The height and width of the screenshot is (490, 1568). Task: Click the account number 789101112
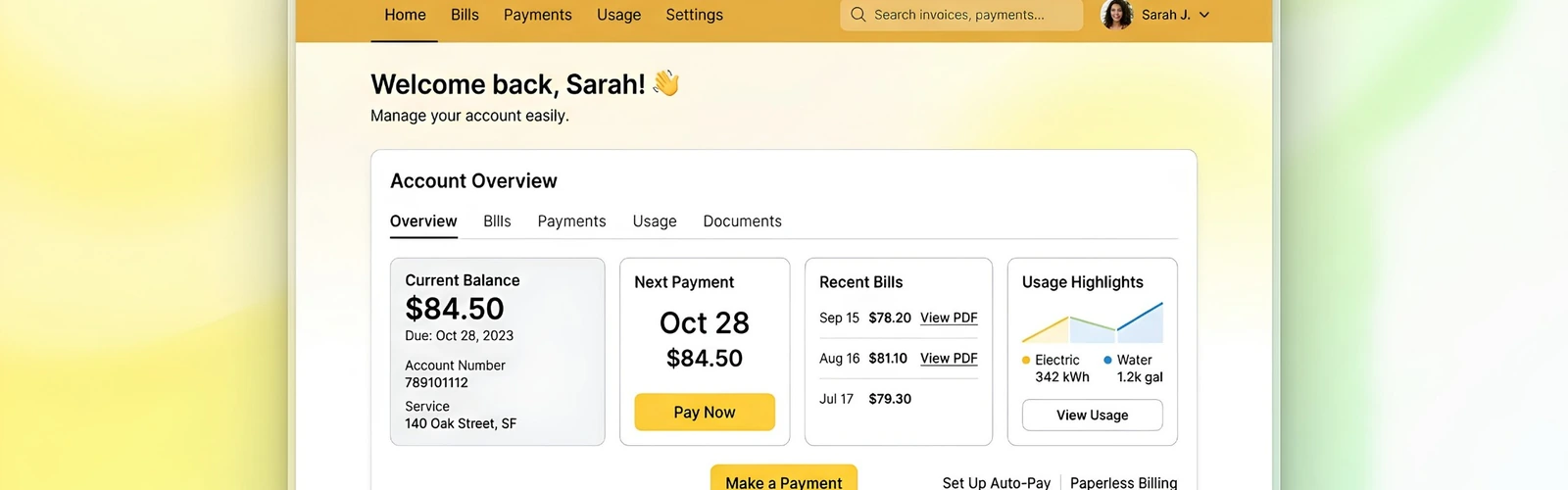coord(436,383)
